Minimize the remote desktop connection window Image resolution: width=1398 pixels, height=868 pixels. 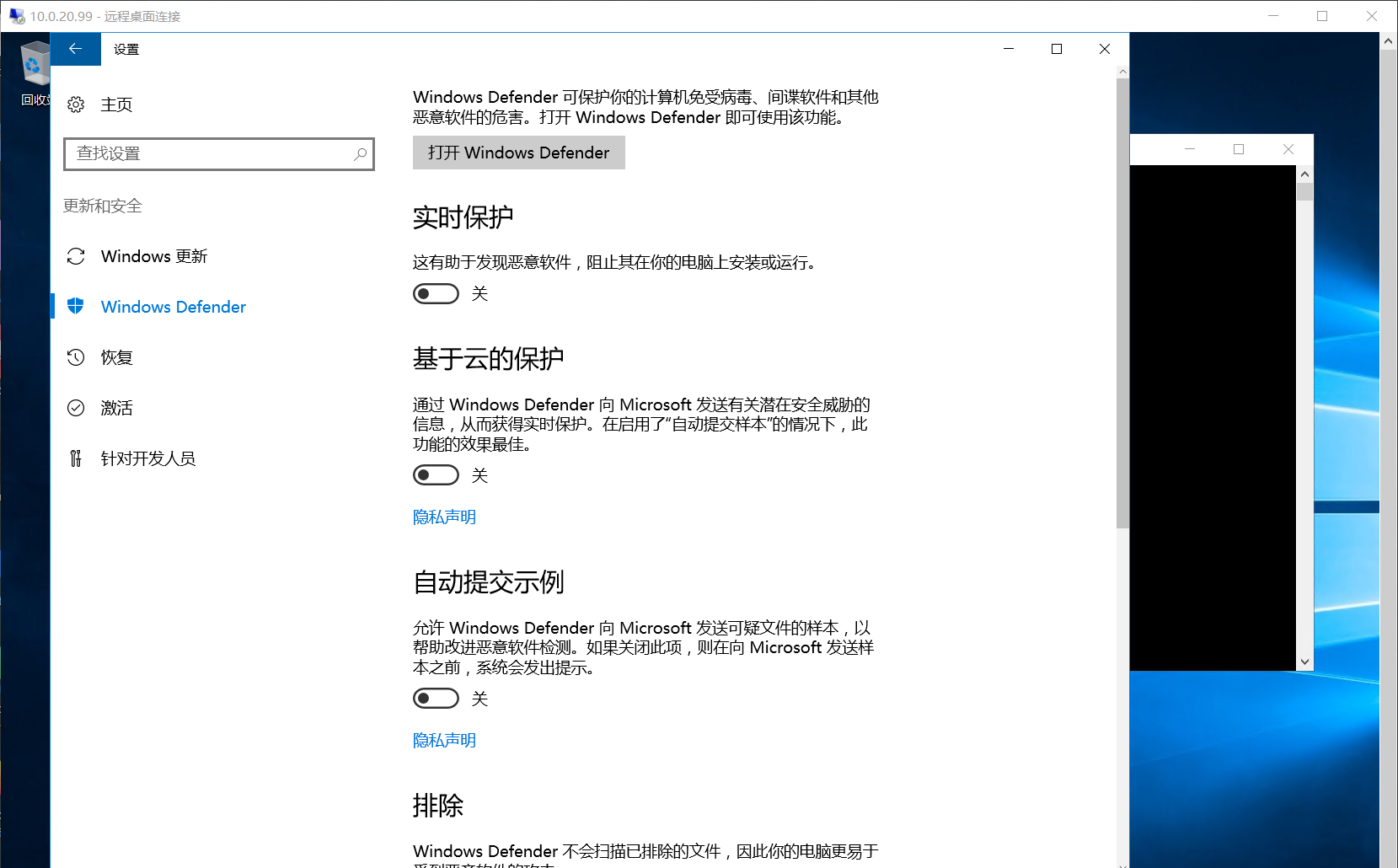[1273, 16]
